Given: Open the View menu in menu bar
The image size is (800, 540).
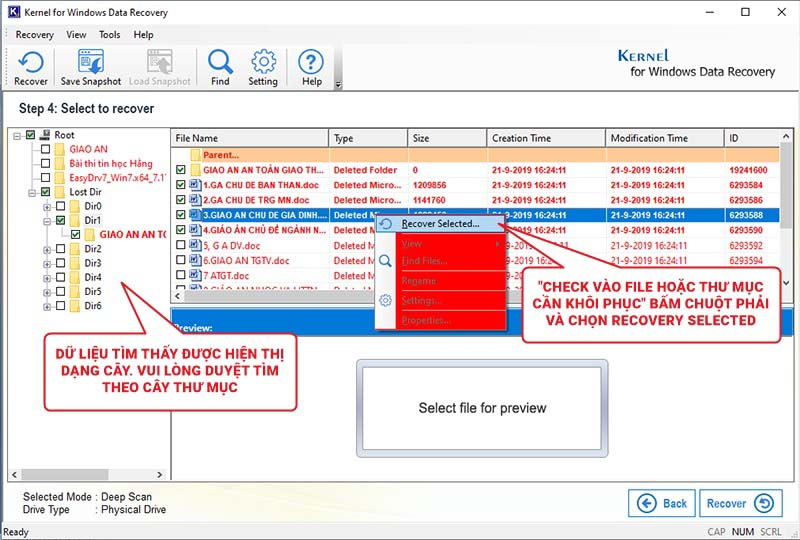Looking at the screenshot, I should pyautogui.click(x=76, y=35).
